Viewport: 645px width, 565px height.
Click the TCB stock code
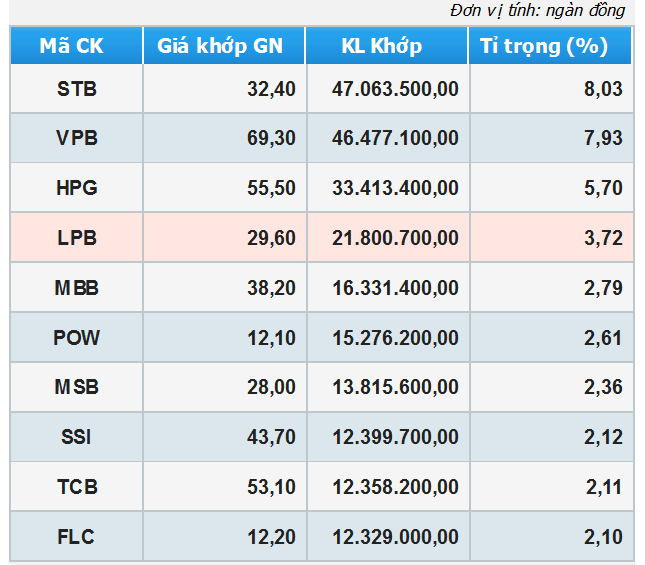[76, 487]
